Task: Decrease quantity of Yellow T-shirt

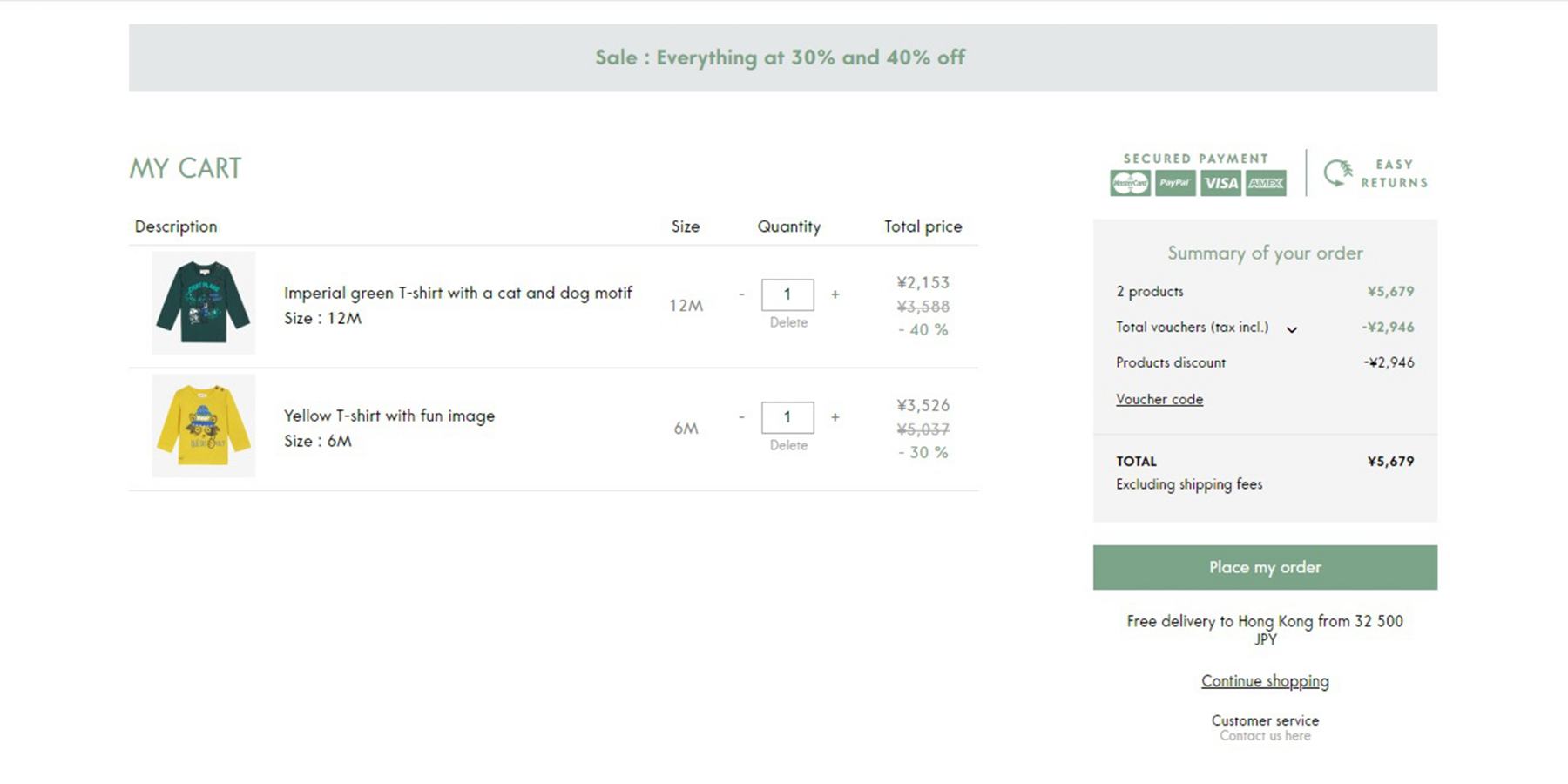Action: tap(741, 417)
